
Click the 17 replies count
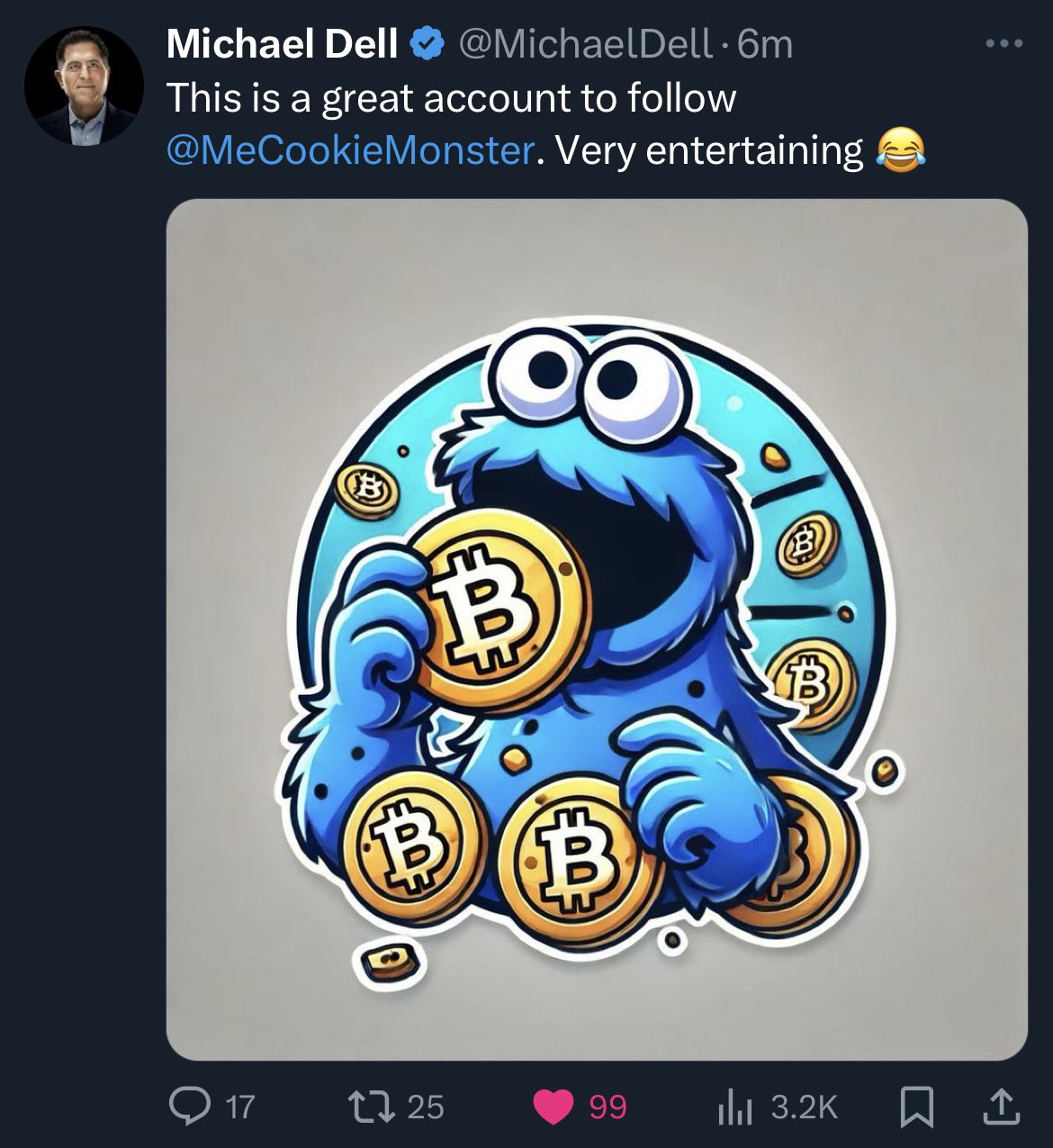point(239,1107)
